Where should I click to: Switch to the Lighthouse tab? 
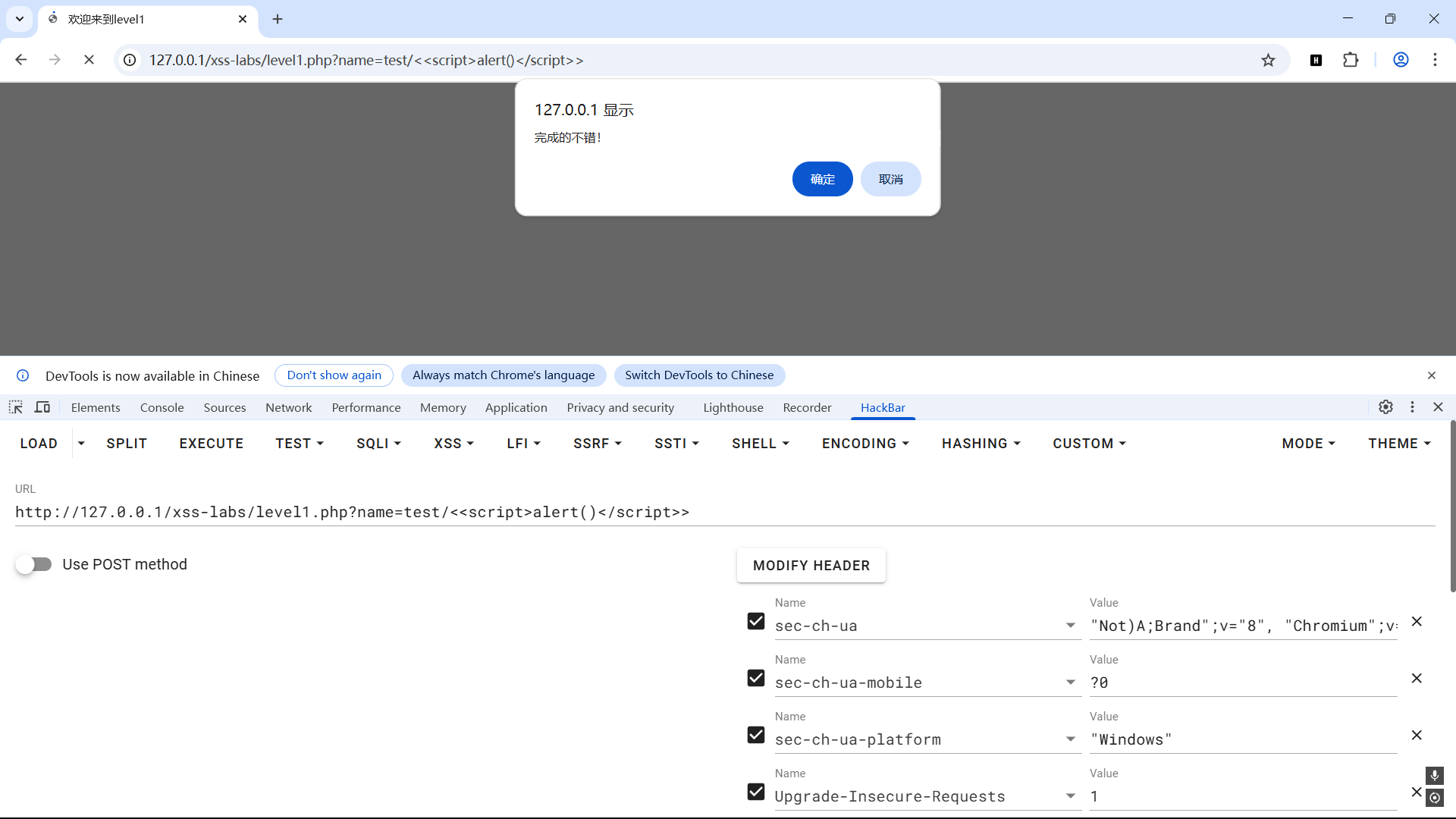[x=733, y=407]
